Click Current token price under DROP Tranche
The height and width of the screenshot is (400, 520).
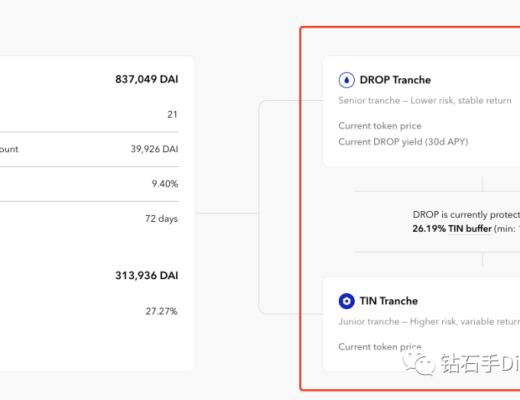(x=380, y=126)
